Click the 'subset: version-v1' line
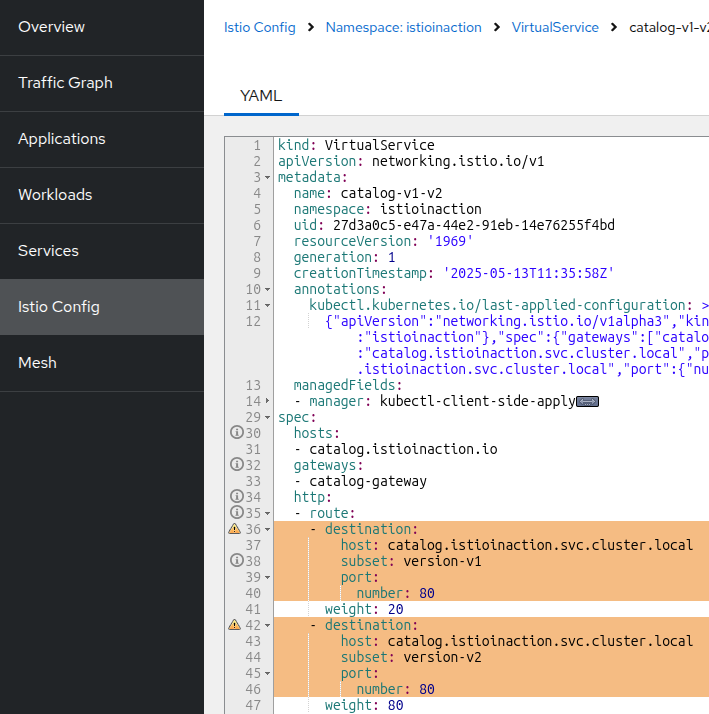The image size is (709, 714). point(411,561)
